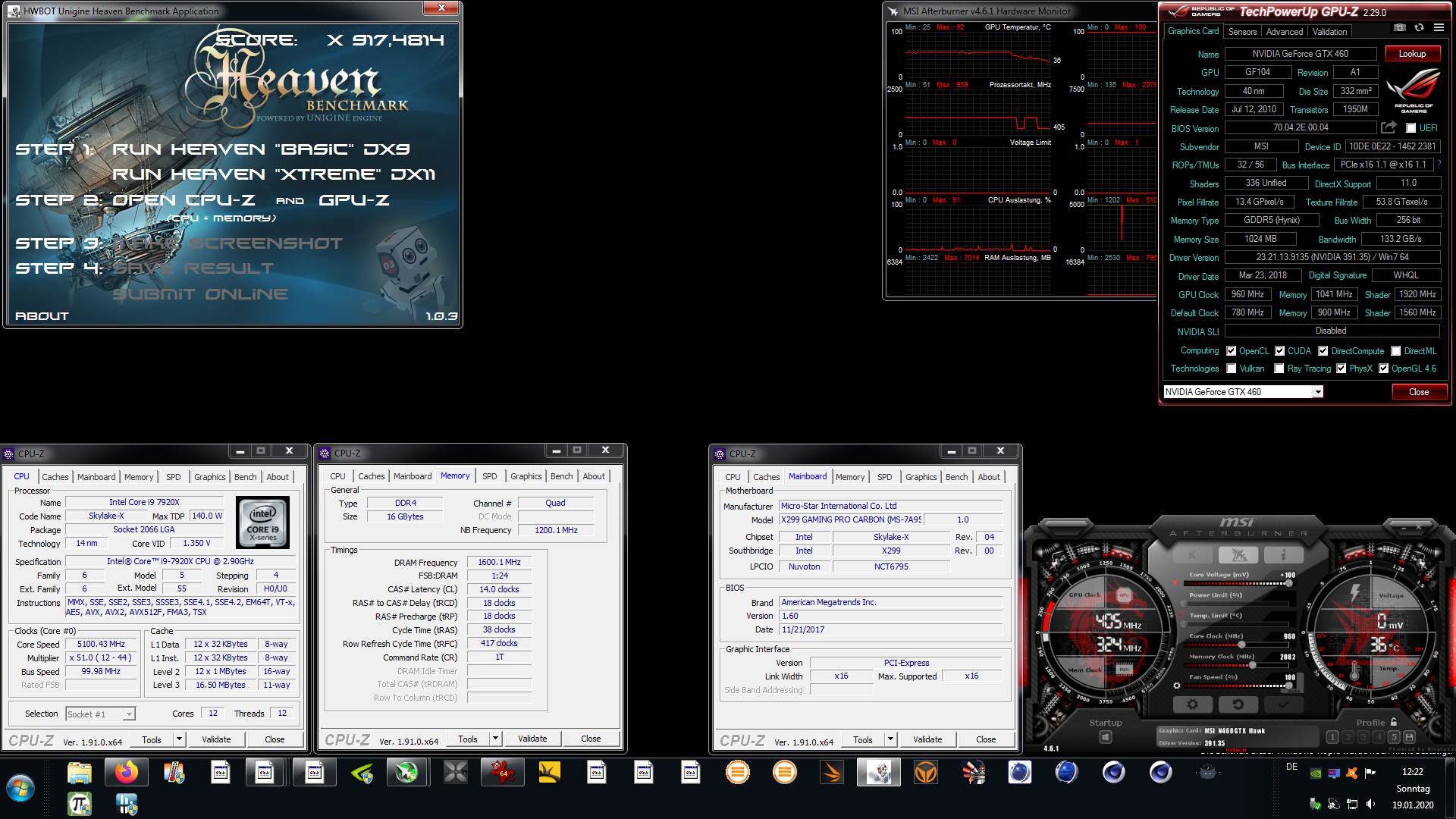Open the 3DMark orange taskbar icon
The height and width of the screenshot is (819, 1456).
point(832,773)
